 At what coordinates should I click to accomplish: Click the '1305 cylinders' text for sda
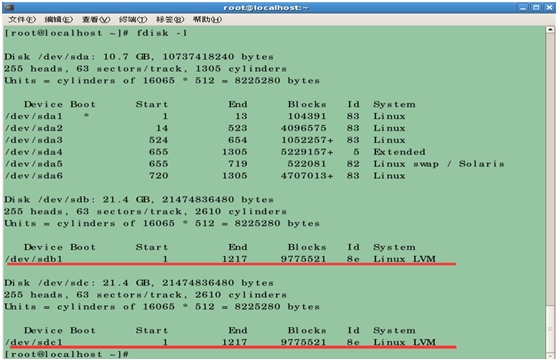pyautogui.click(x=241, y=69)
